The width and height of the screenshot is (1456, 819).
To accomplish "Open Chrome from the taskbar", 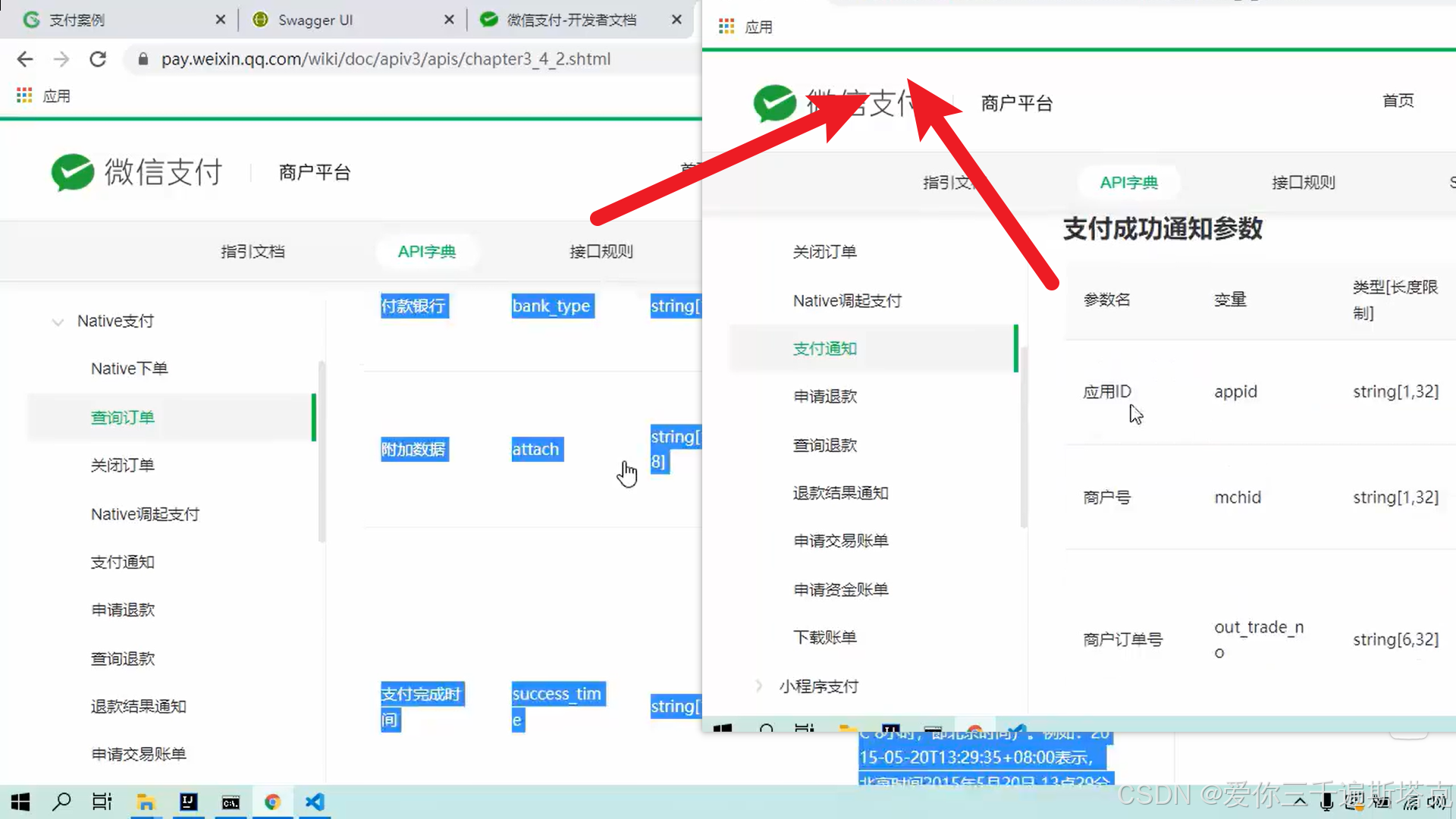I will 272,802.
